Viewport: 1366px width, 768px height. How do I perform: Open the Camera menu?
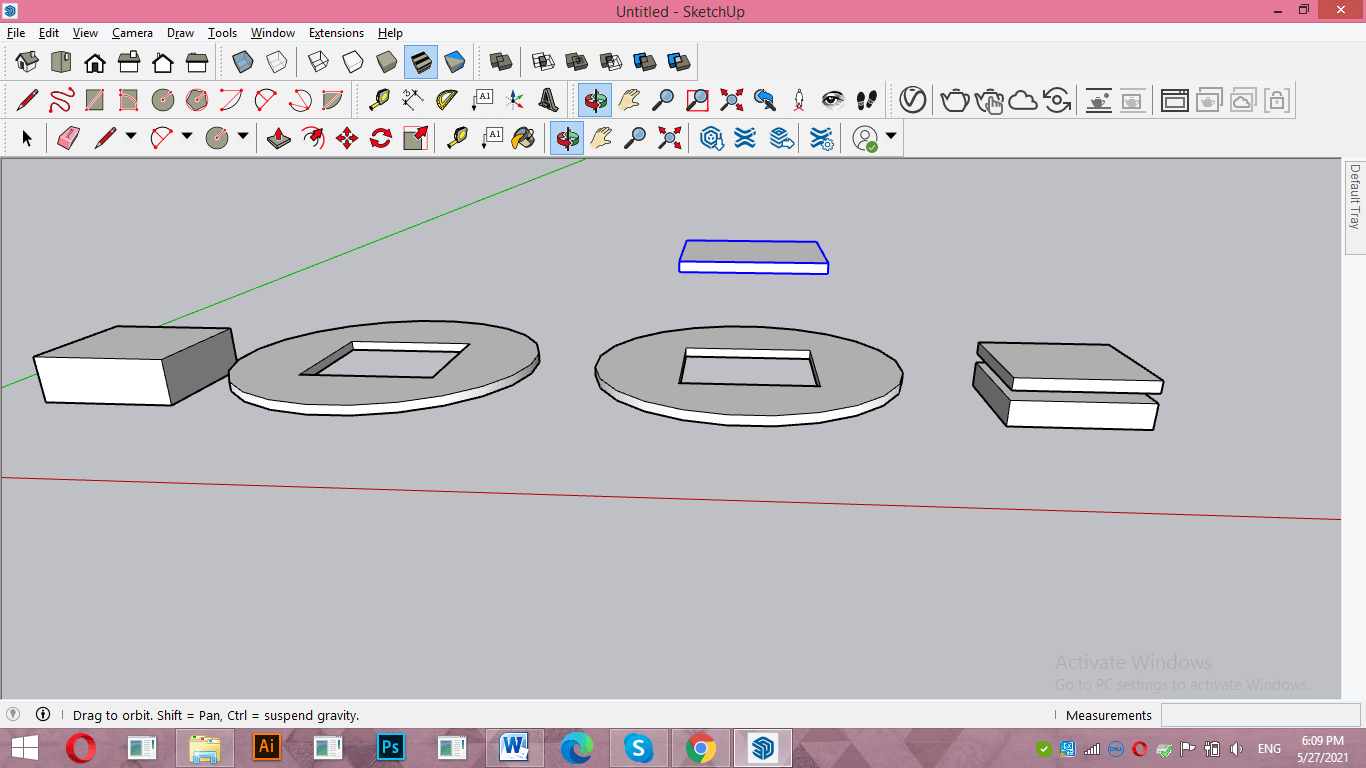tap(132, 33)
